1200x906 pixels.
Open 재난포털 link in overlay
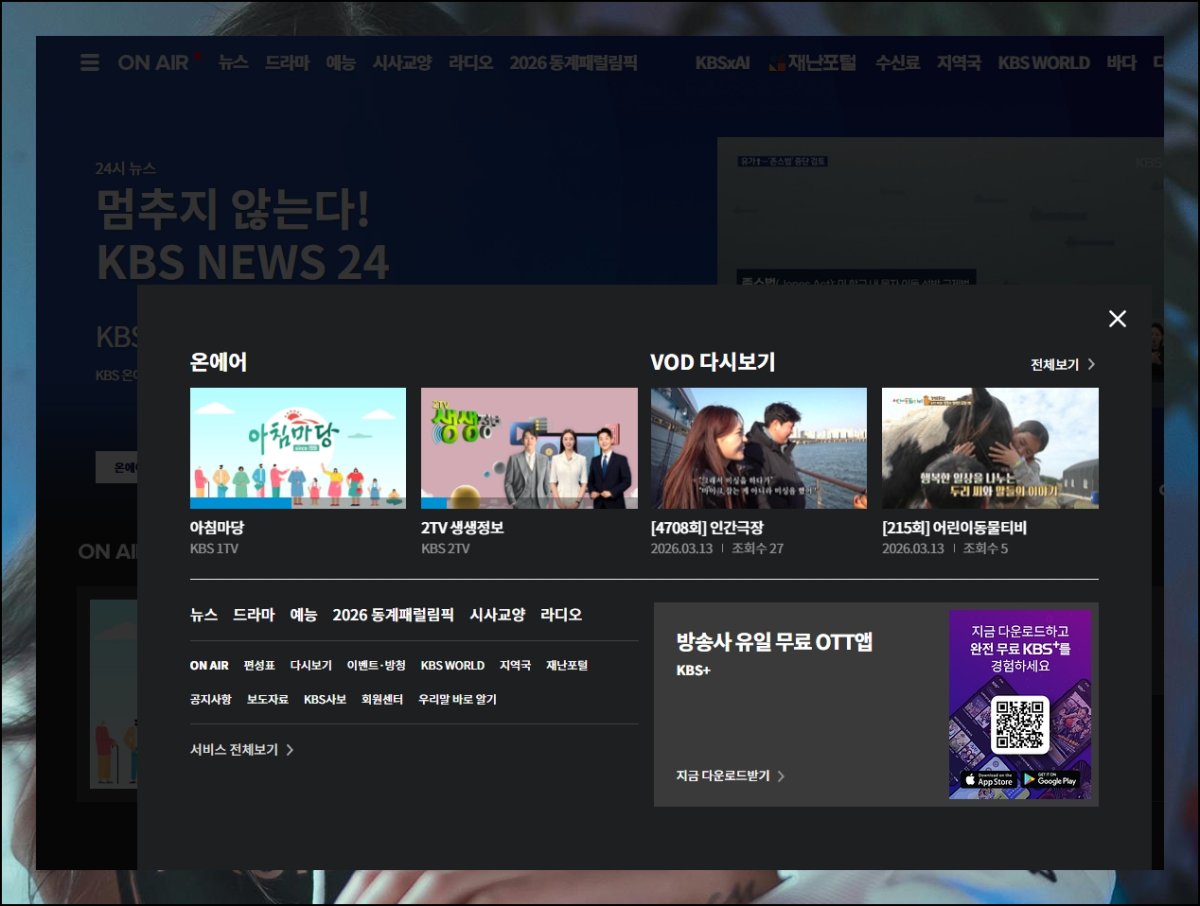click(x=567, y=665)
